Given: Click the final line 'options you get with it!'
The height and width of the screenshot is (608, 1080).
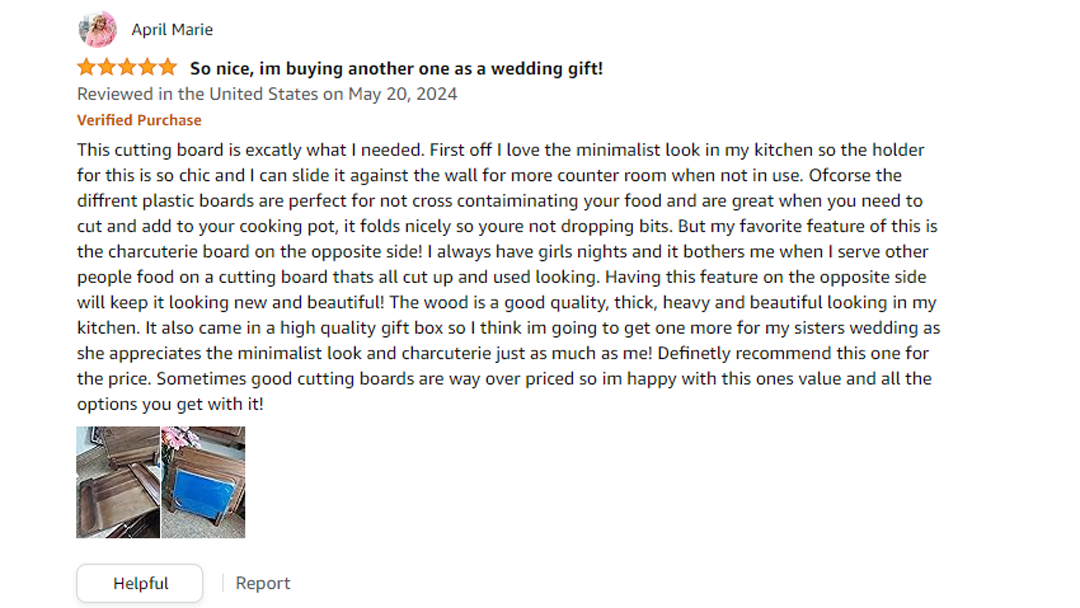Looking at the screenshot, I should coord(170,404).
